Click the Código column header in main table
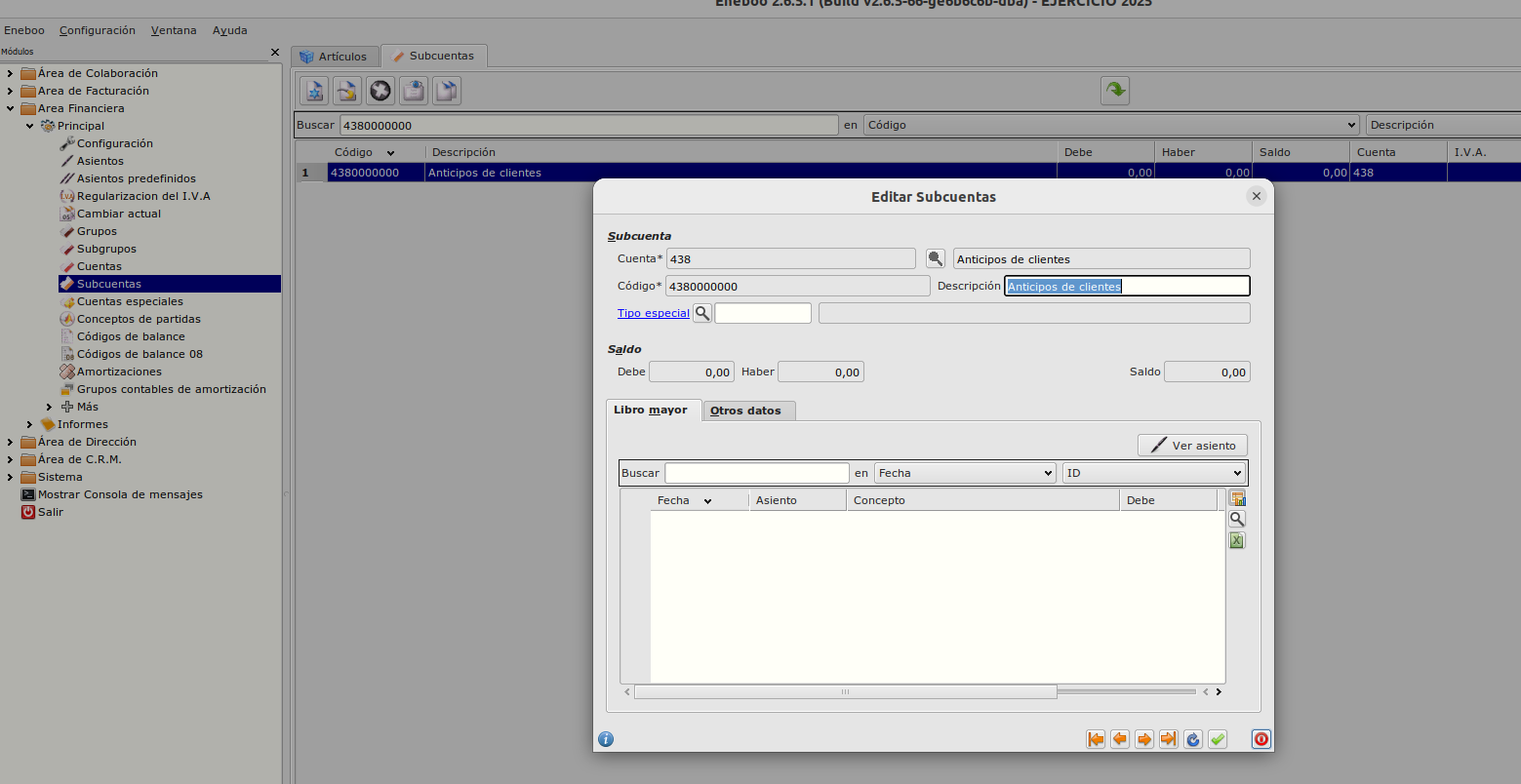1521x784 pixels. click(x=377, y=152)
